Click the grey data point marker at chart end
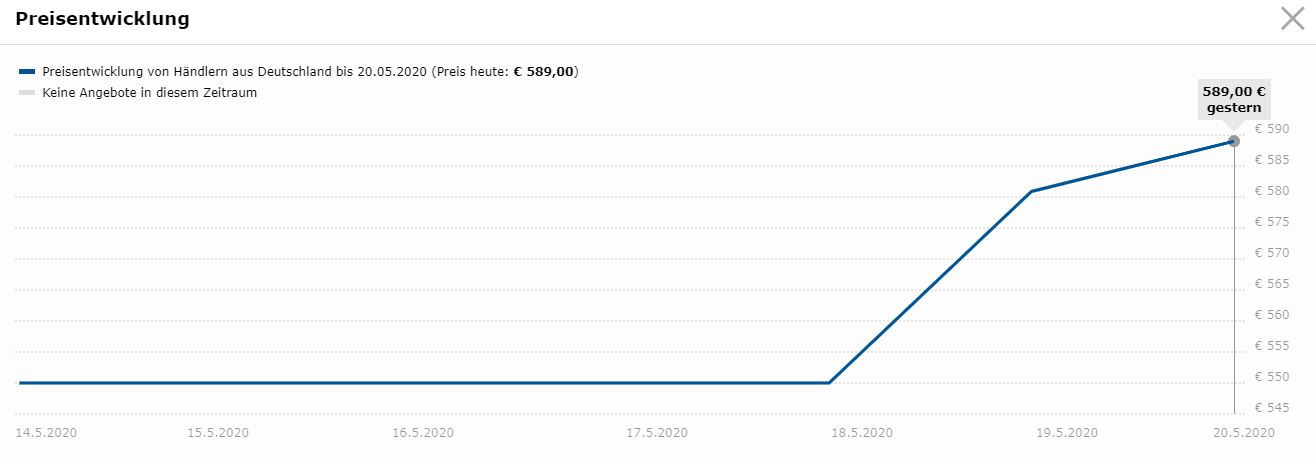Screen dimensions: 1316x464 click(x=1234, y=141)
